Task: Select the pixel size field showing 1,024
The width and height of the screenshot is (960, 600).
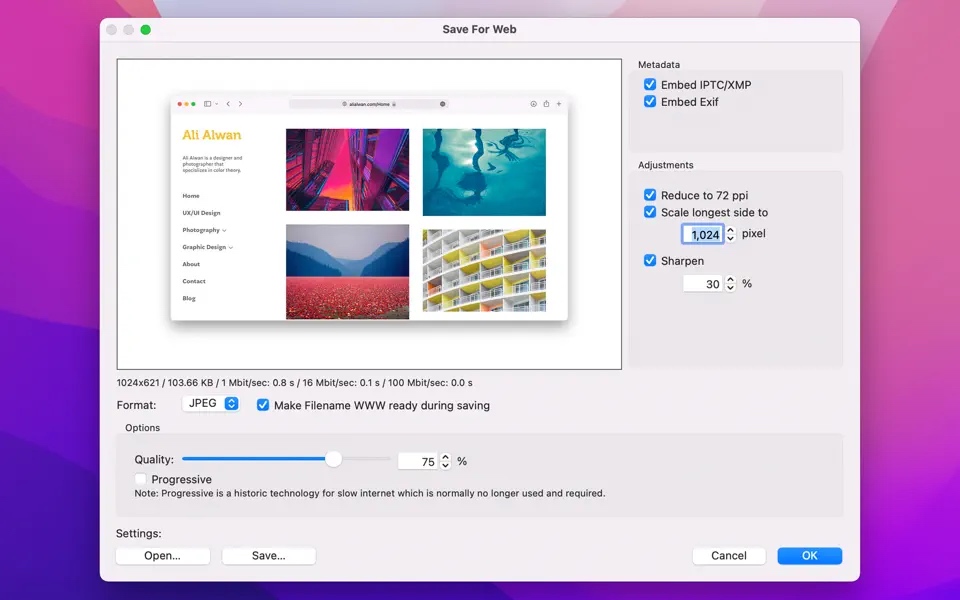Action: (705, 233)
